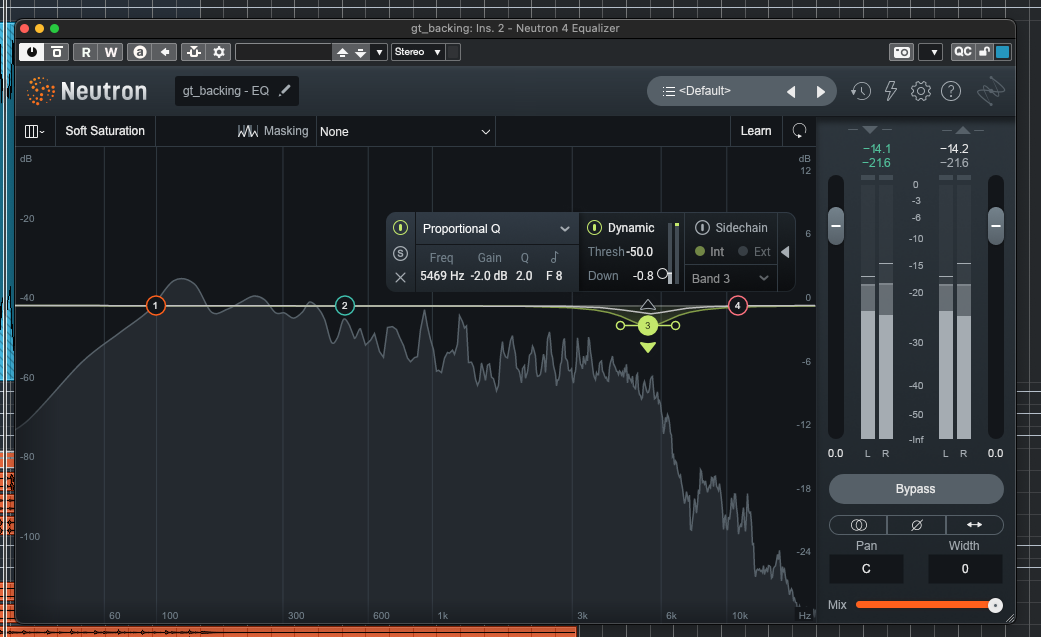Viewport: 1041px width, 637px height.
Task: Click the blue color square in host toolbar
Action: pyautogui.click(x=1002, y=52)
